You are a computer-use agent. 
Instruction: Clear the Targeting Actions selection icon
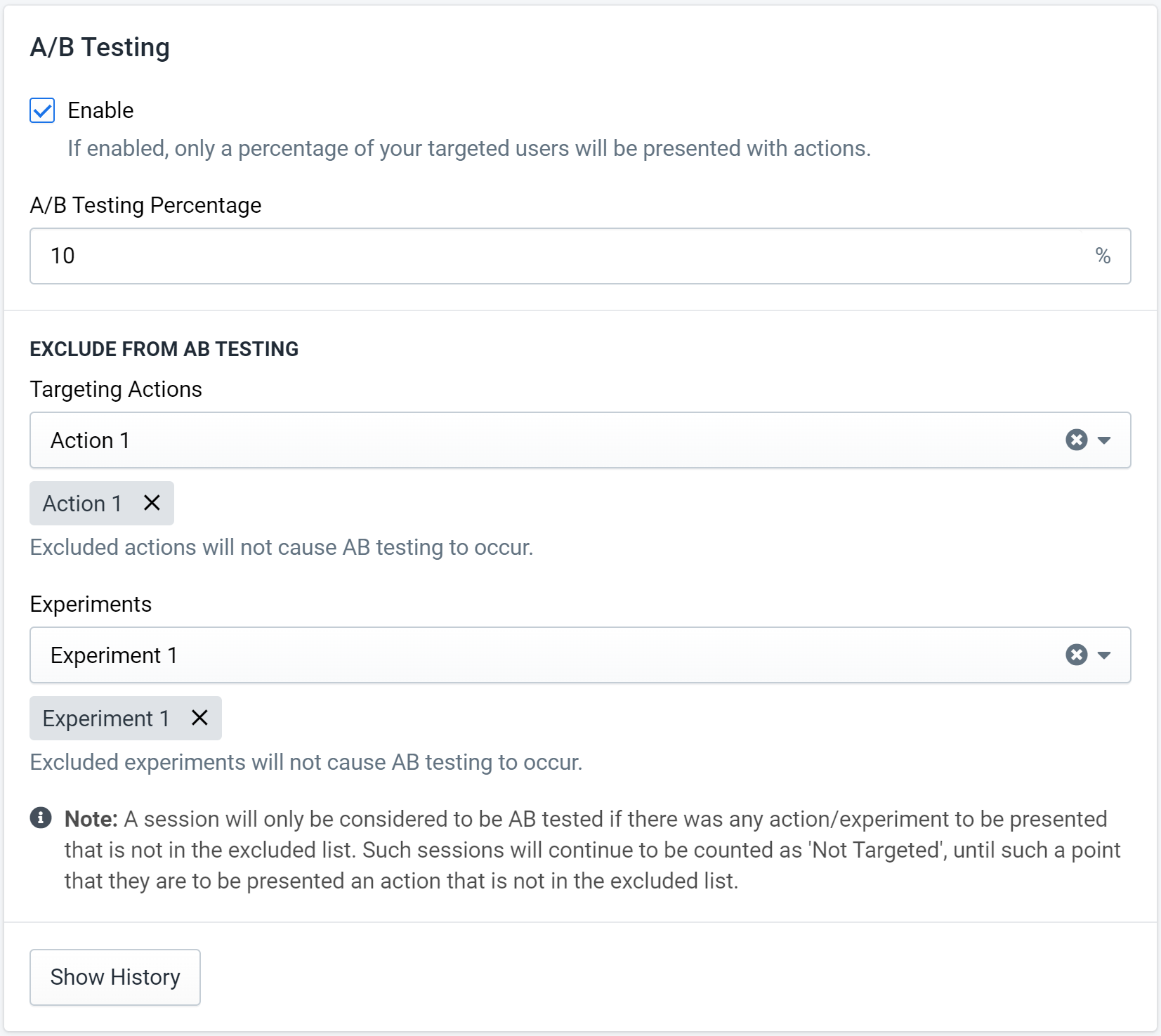click(x=1076, y=440)
